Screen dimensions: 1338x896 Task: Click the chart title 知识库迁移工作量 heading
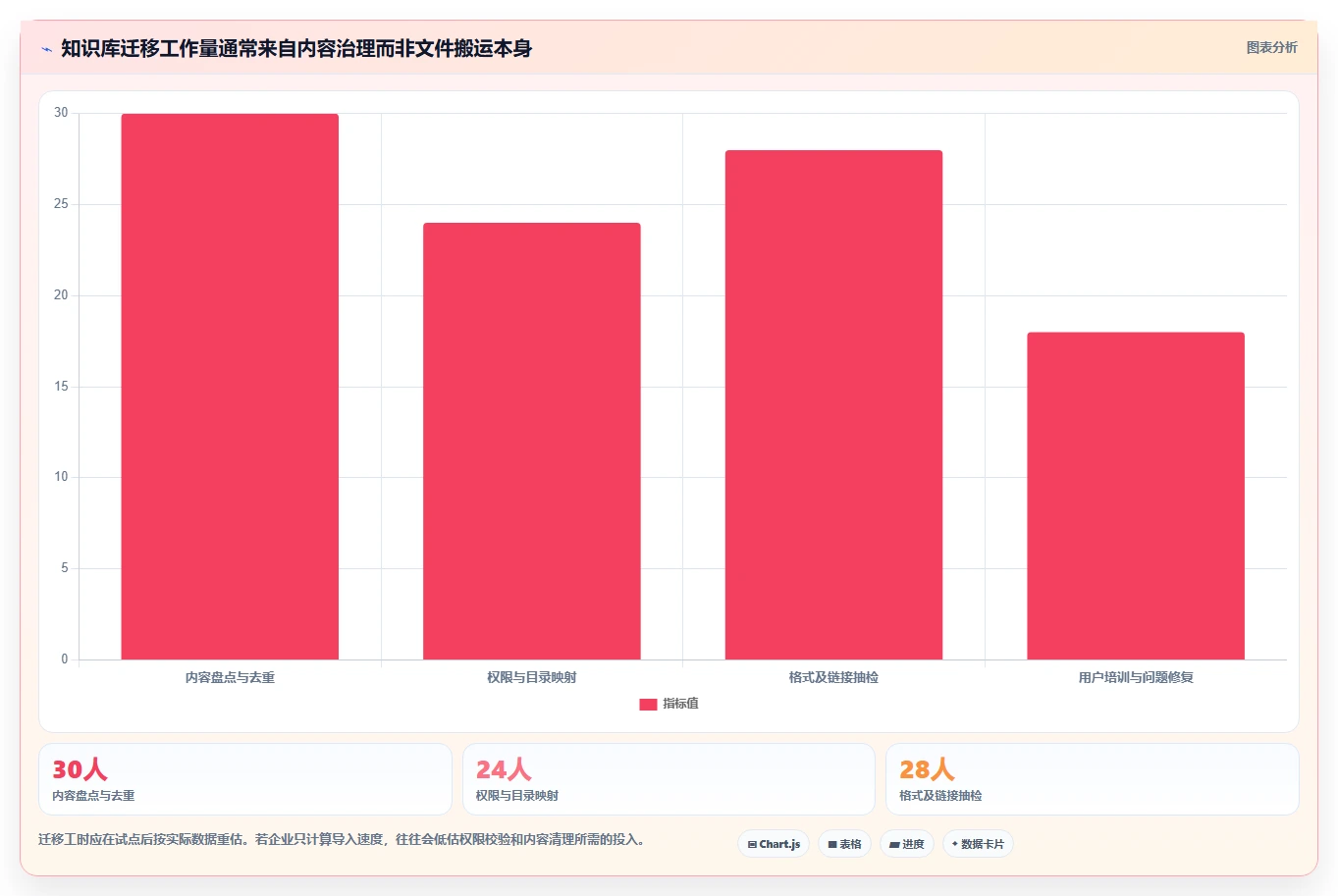tap(296, 49)
